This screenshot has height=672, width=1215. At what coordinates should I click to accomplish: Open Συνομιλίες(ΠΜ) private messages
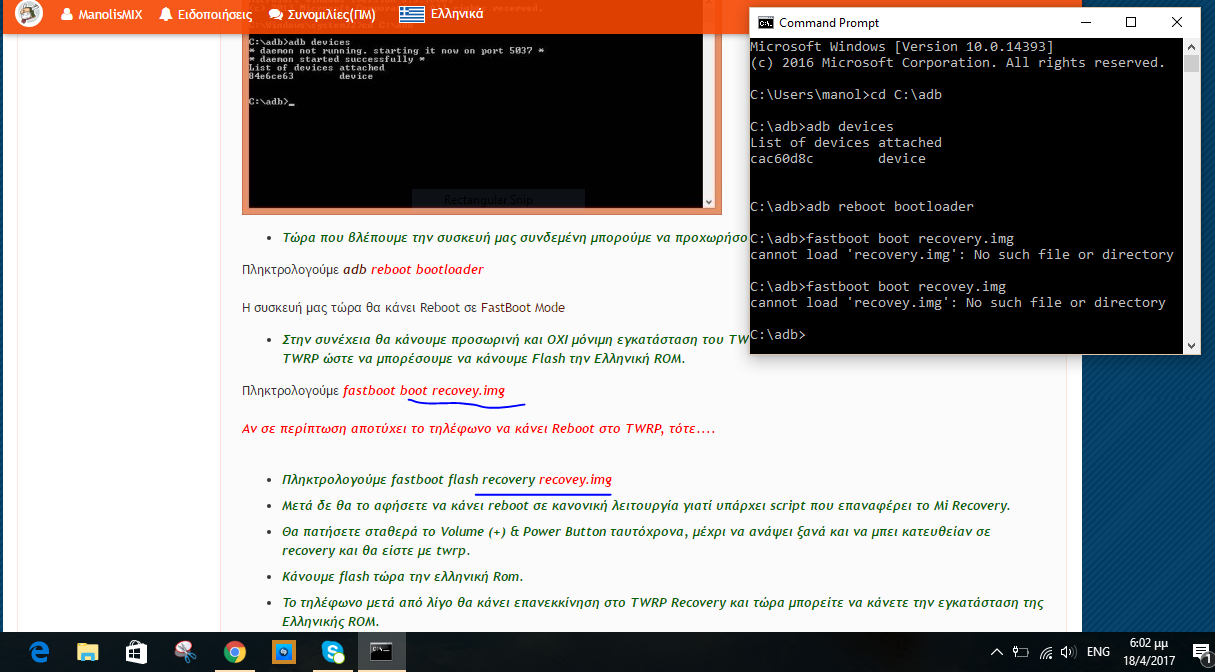coord(321,15)
